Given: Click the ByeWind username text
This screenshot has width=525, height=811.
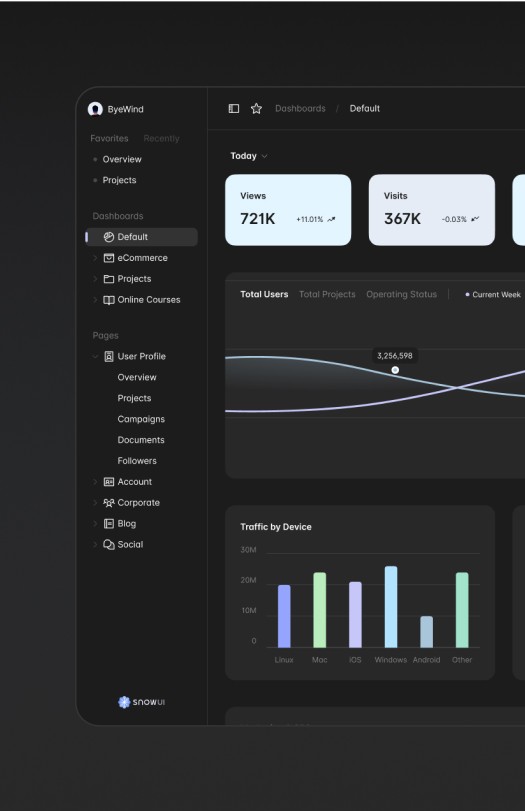Looking at the screenshot, I should click(126, 109).
